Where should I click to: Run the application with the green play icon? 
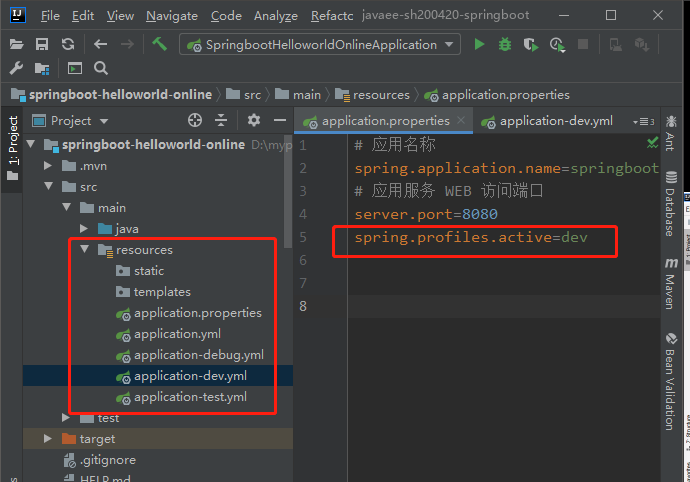click(x=479, y=44)
